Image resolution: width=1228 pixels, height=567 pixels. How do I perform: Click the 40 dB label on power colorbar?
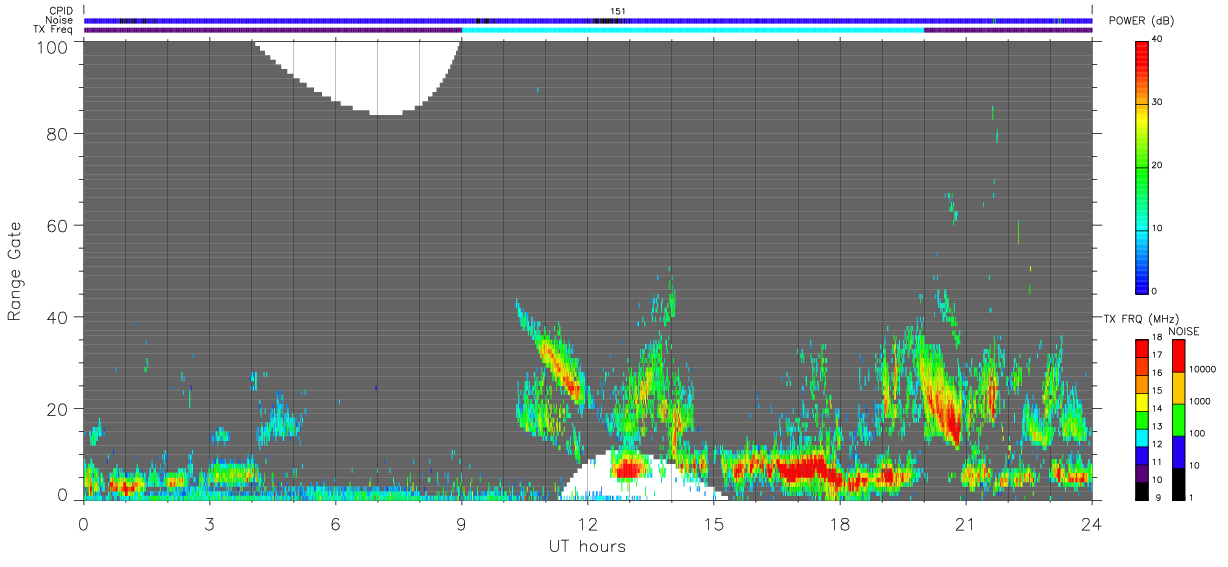coord(1158,40)
